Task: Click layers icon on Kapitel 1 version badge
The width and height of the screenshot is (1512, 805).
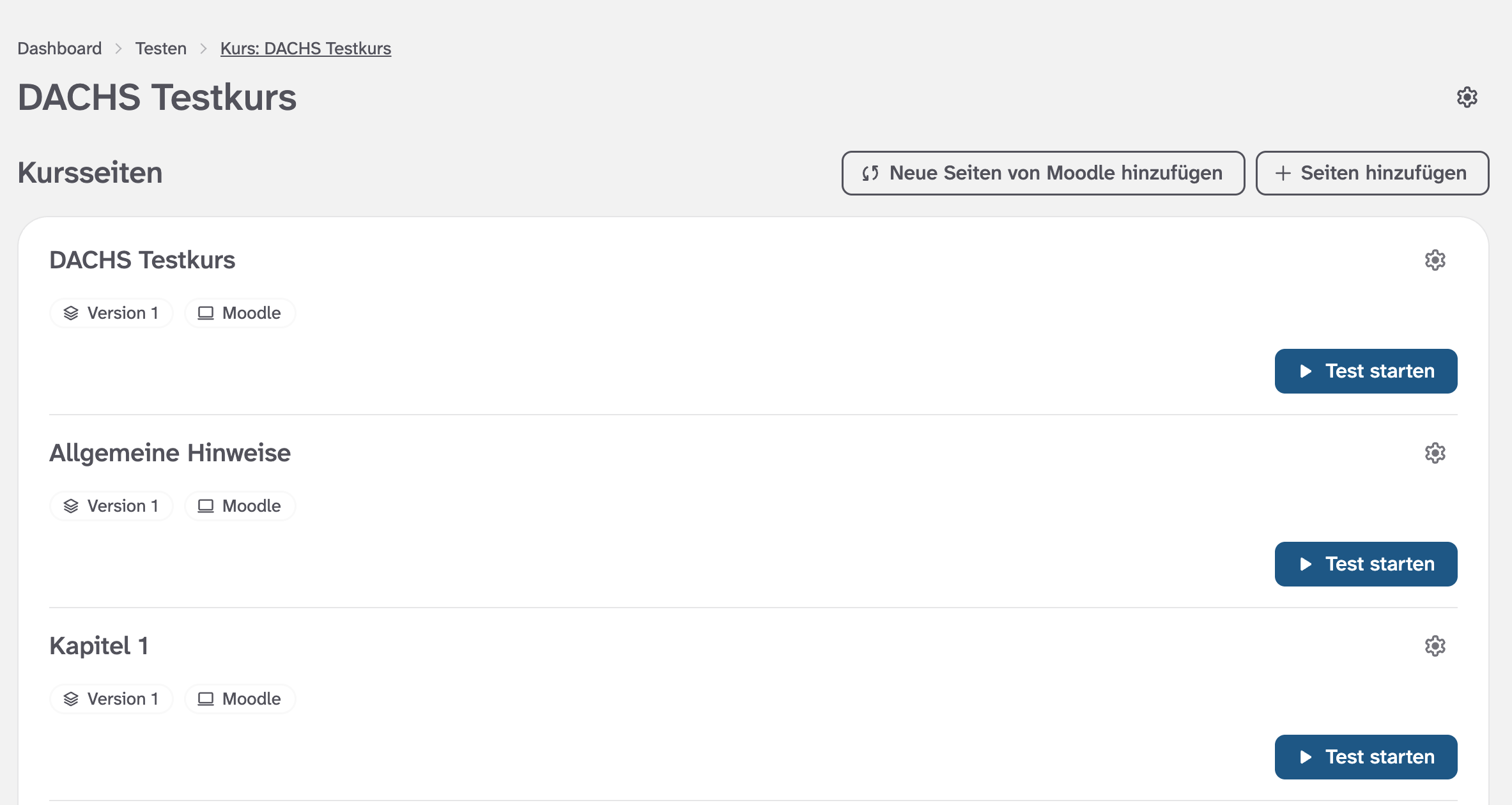Action: pos(71,699)
